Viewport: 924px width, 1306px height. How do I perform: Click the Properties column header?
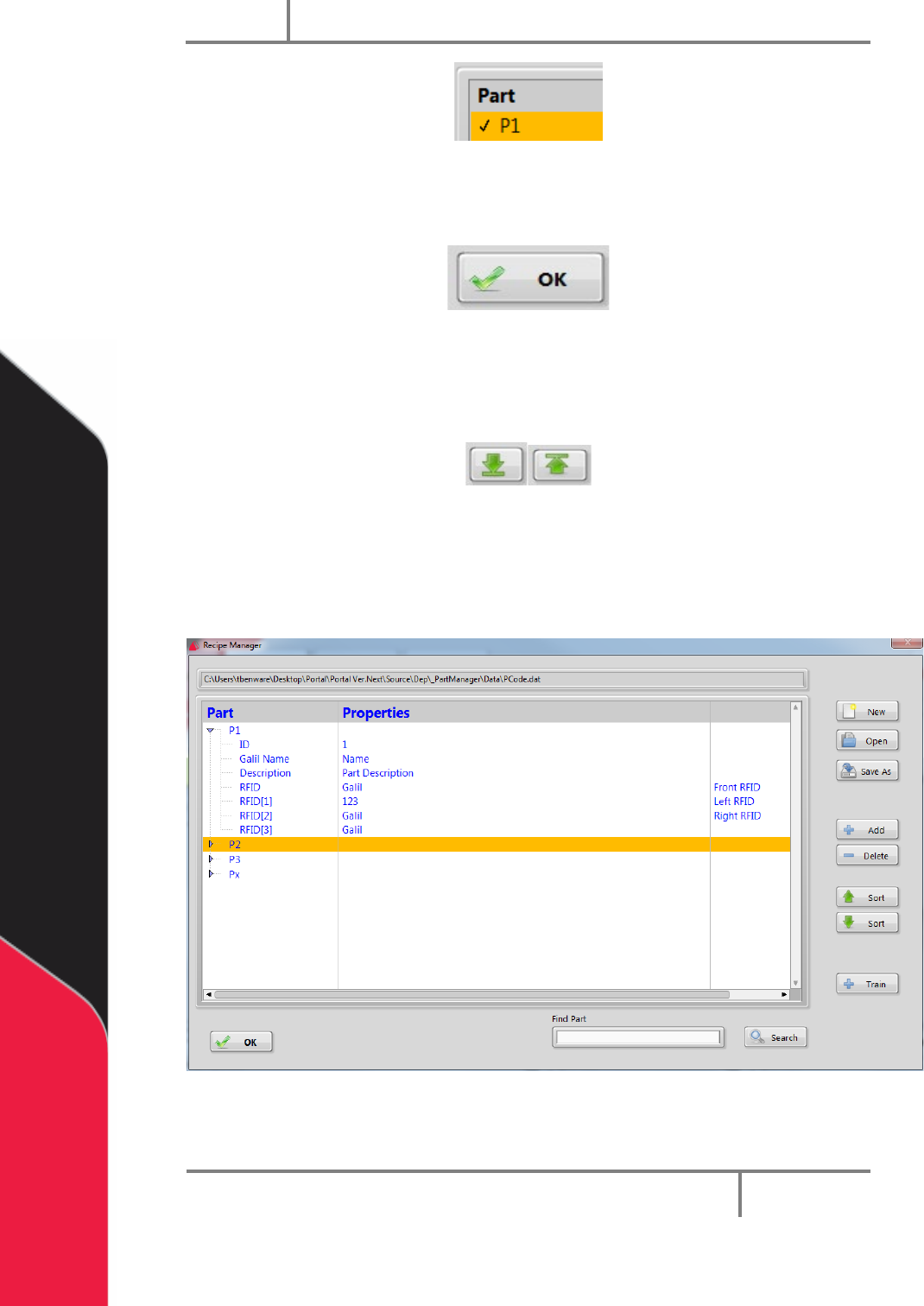pyautogui.click(x=524, y=713)
